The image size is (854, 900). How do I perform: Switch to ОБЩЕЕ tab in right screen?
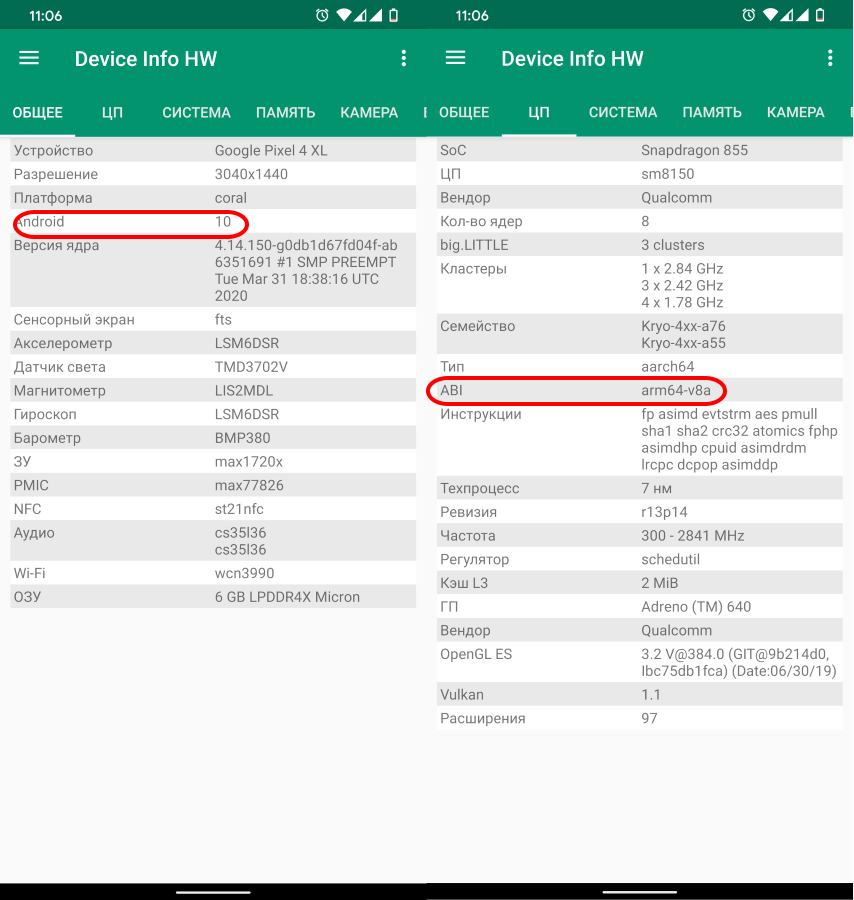pos(464,112)
